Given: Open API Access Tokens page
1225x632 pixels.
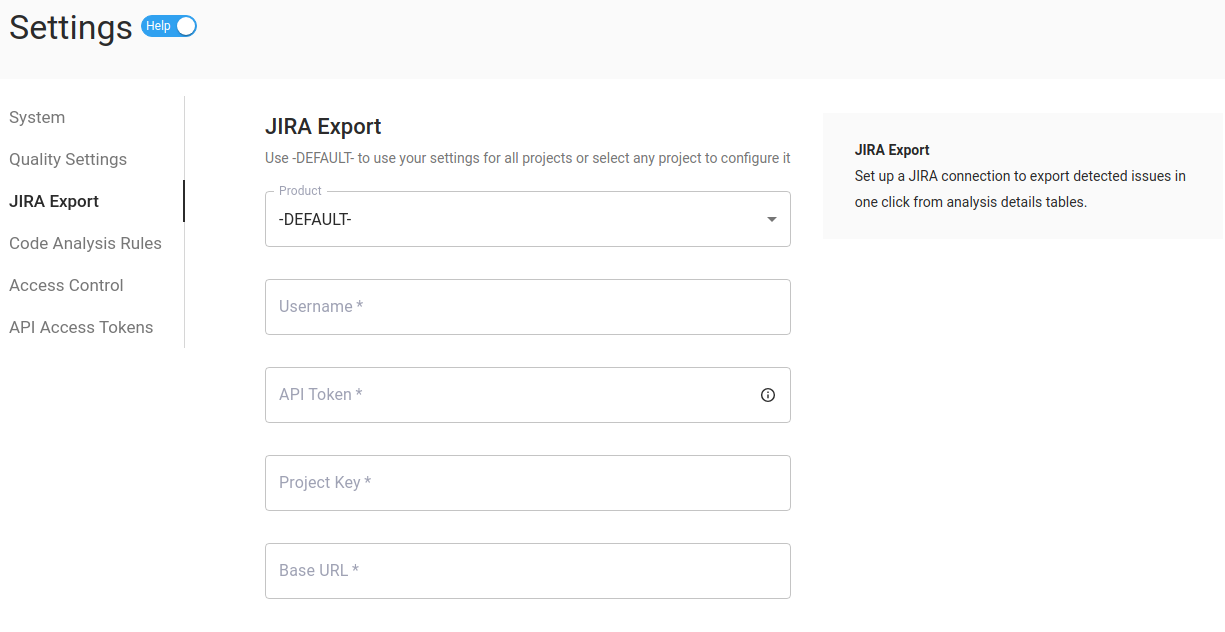Looking at the screenshot, I should pos(81,328).
